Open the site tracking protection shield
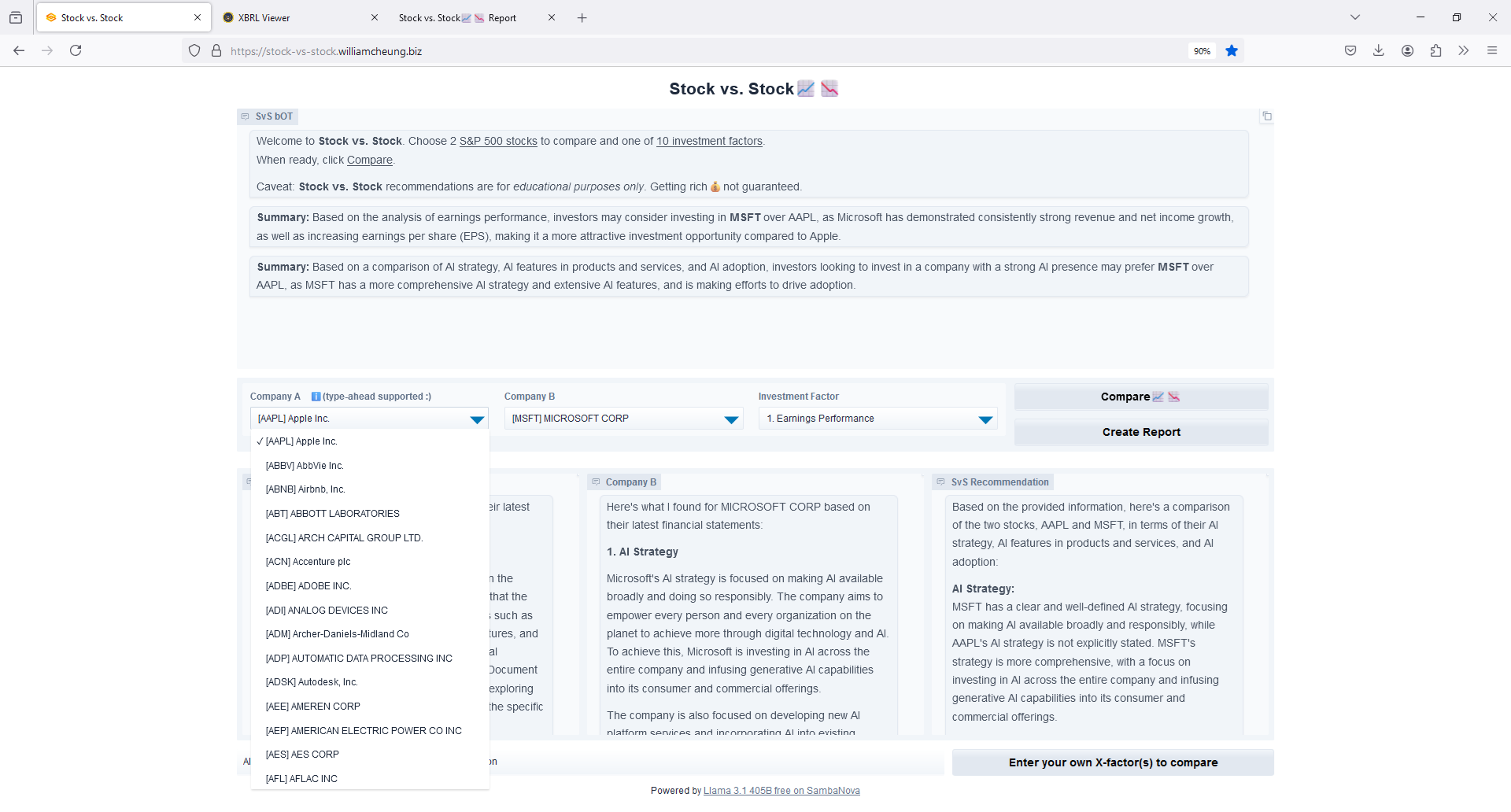The width and height of the screenshot is (1511, 812). 194,51
